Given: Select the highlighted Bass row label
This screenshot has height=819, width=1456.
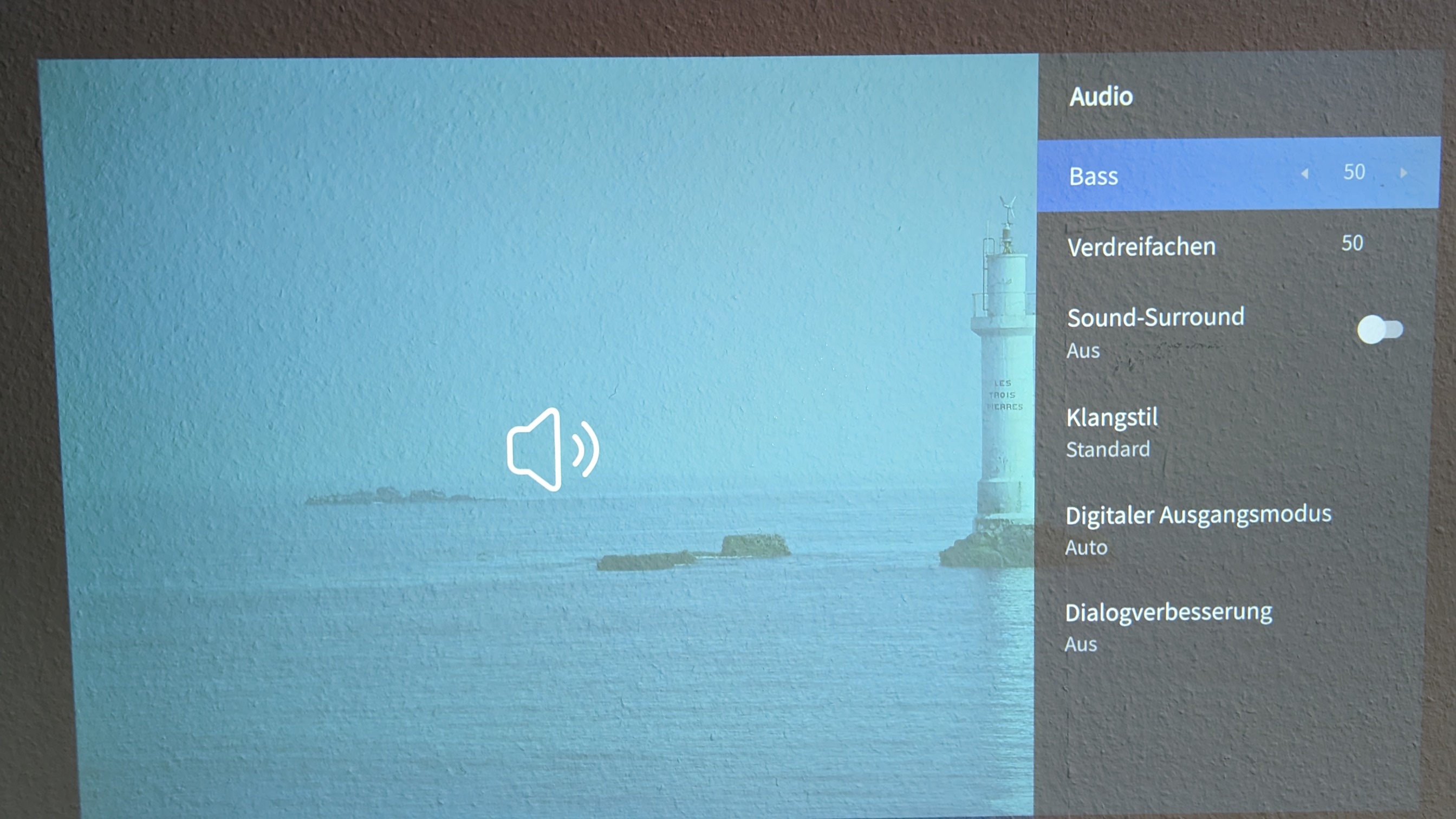Looking at the screenshot, I should pyautogui.click(x=1093, y=177).
